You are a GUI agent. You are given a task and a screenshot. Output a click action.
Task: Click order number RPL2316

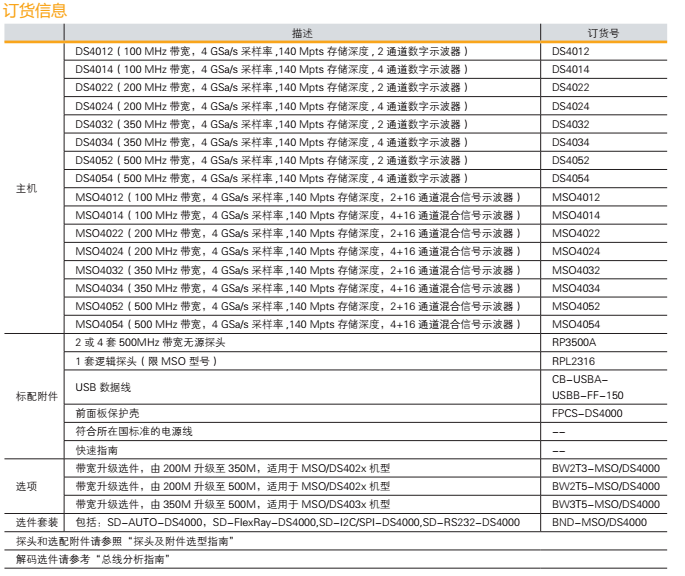(573, 361)
